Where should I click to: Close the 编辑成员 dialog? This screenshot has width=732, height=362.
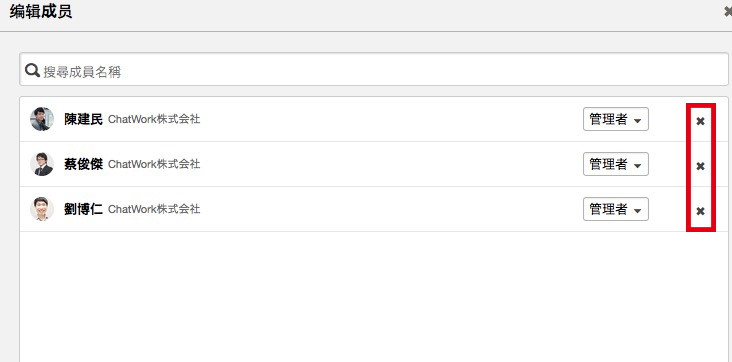point(727,13)
